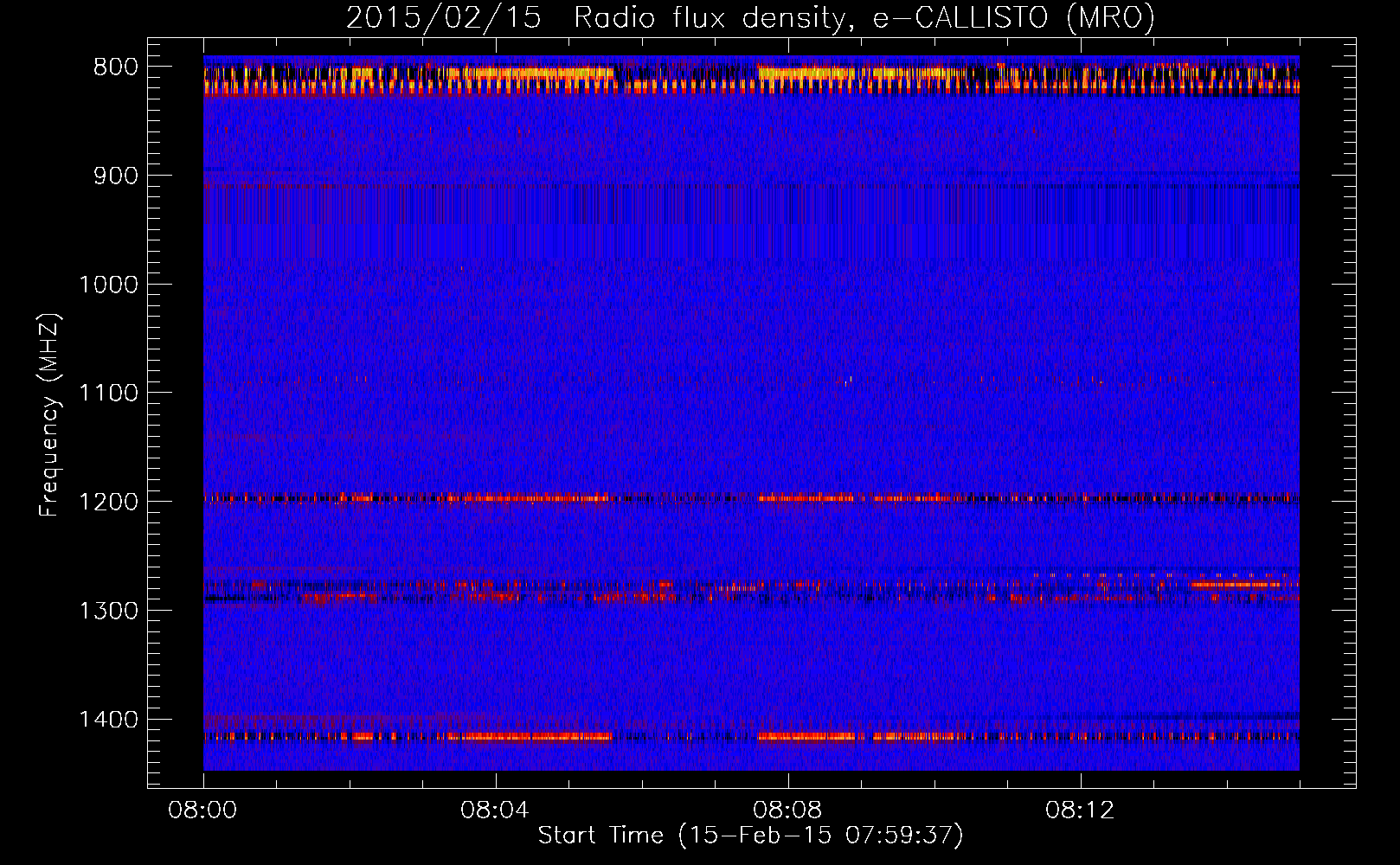Click the 08:08 time tick label

coord(787,811)
